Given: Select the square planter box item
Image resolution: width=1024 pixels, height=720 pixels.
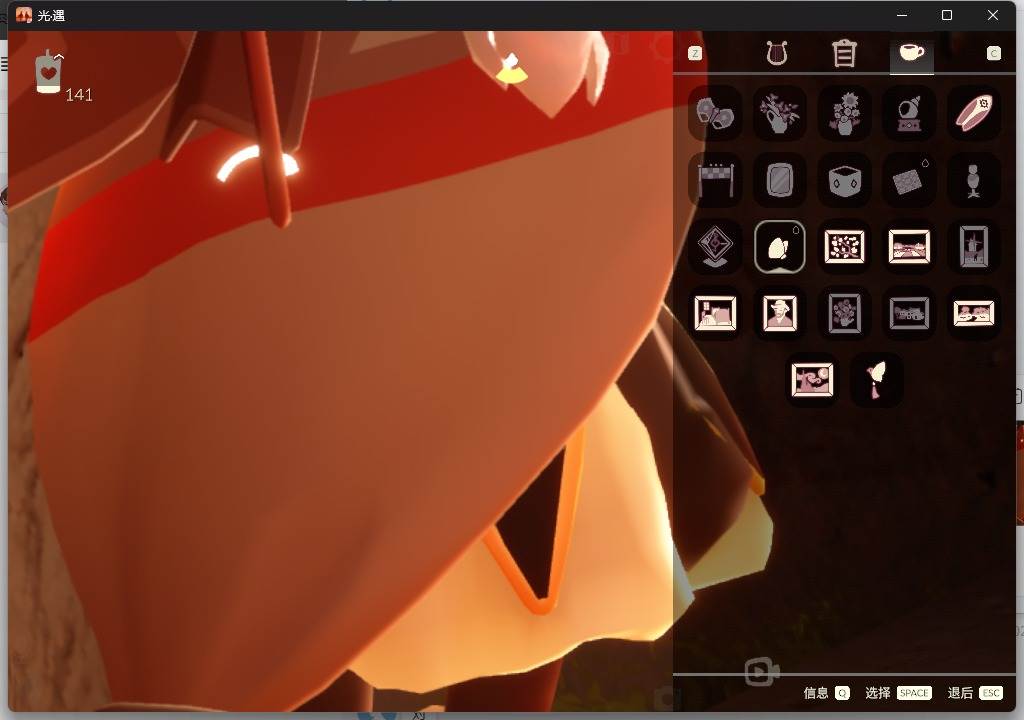Looking at the screenshot, I should click(844, 180).
